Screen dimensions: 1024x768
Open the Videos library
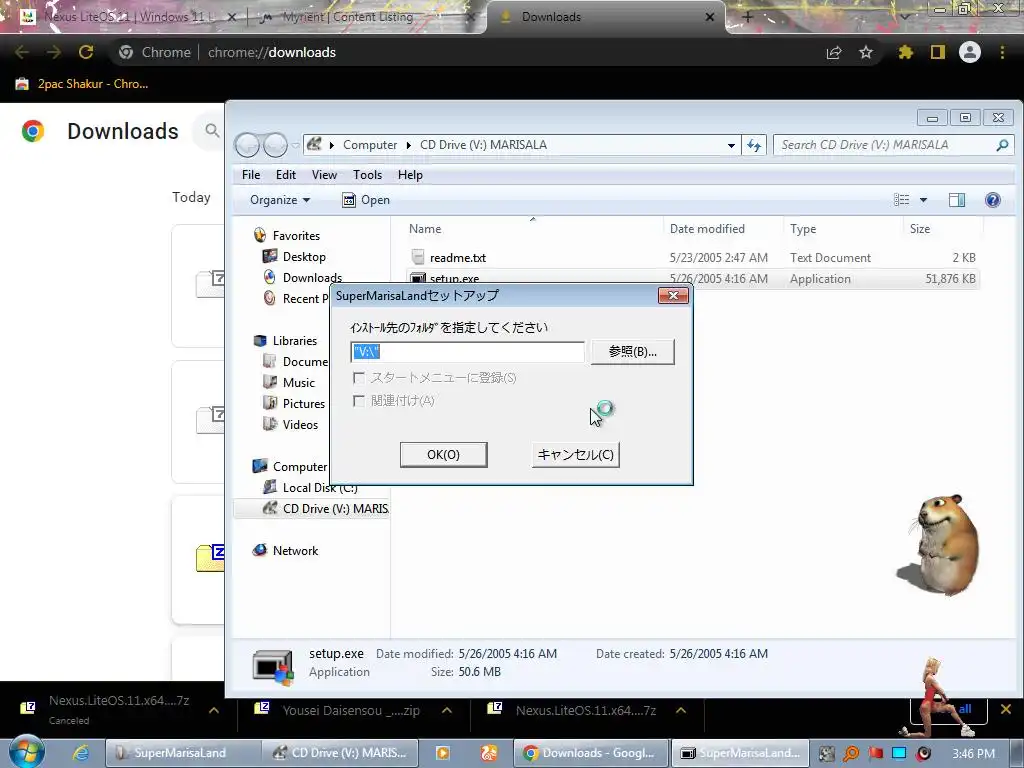(x=300, y=424)
